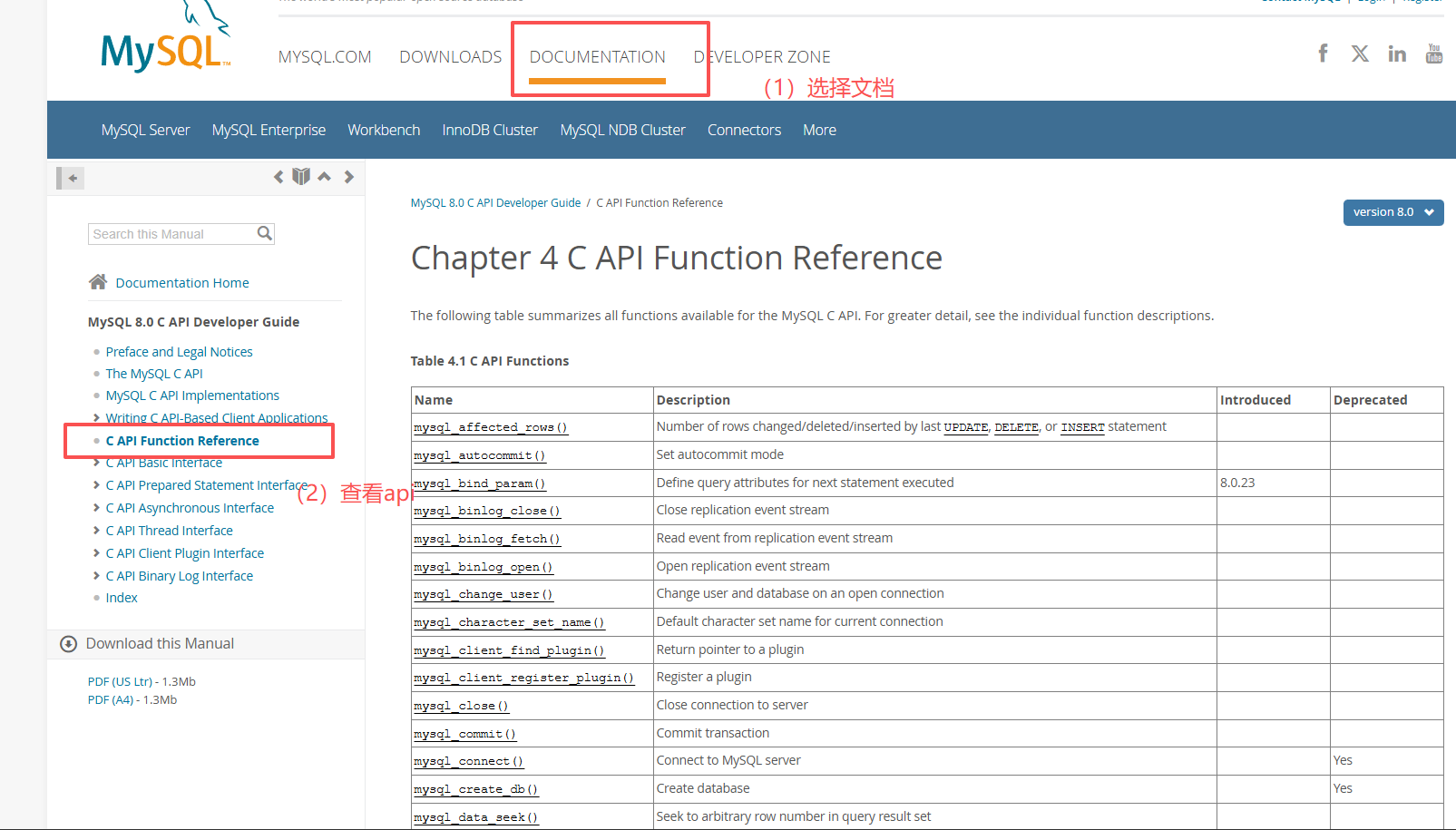The width and height of the screenshot is (1456, 830).
Task: Open mysql_affected_rows() function link
Action: coord(491,427)
